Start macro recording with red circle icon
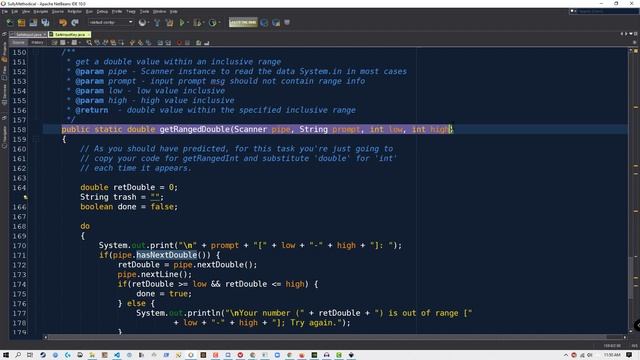 point(179,42)
